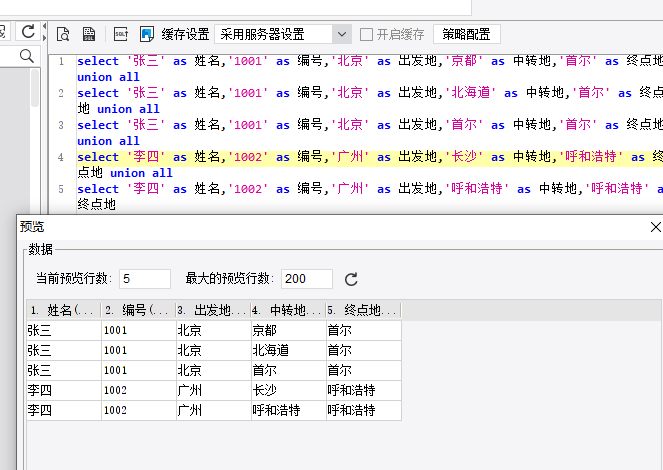Click '长沙' string in SQL line 4
This screenshot has width=663, height=470.
tap(464, 157)
